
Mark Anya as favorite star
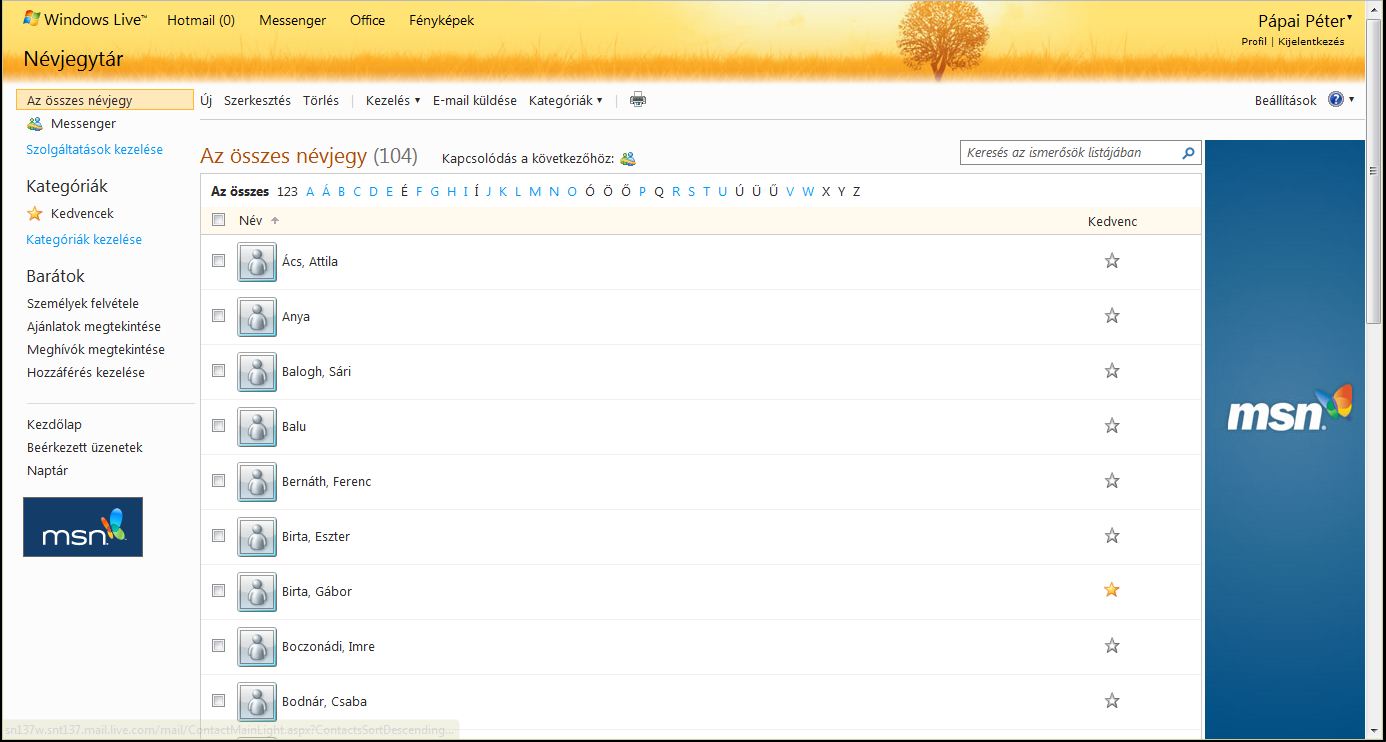[x=1112, y=316]
